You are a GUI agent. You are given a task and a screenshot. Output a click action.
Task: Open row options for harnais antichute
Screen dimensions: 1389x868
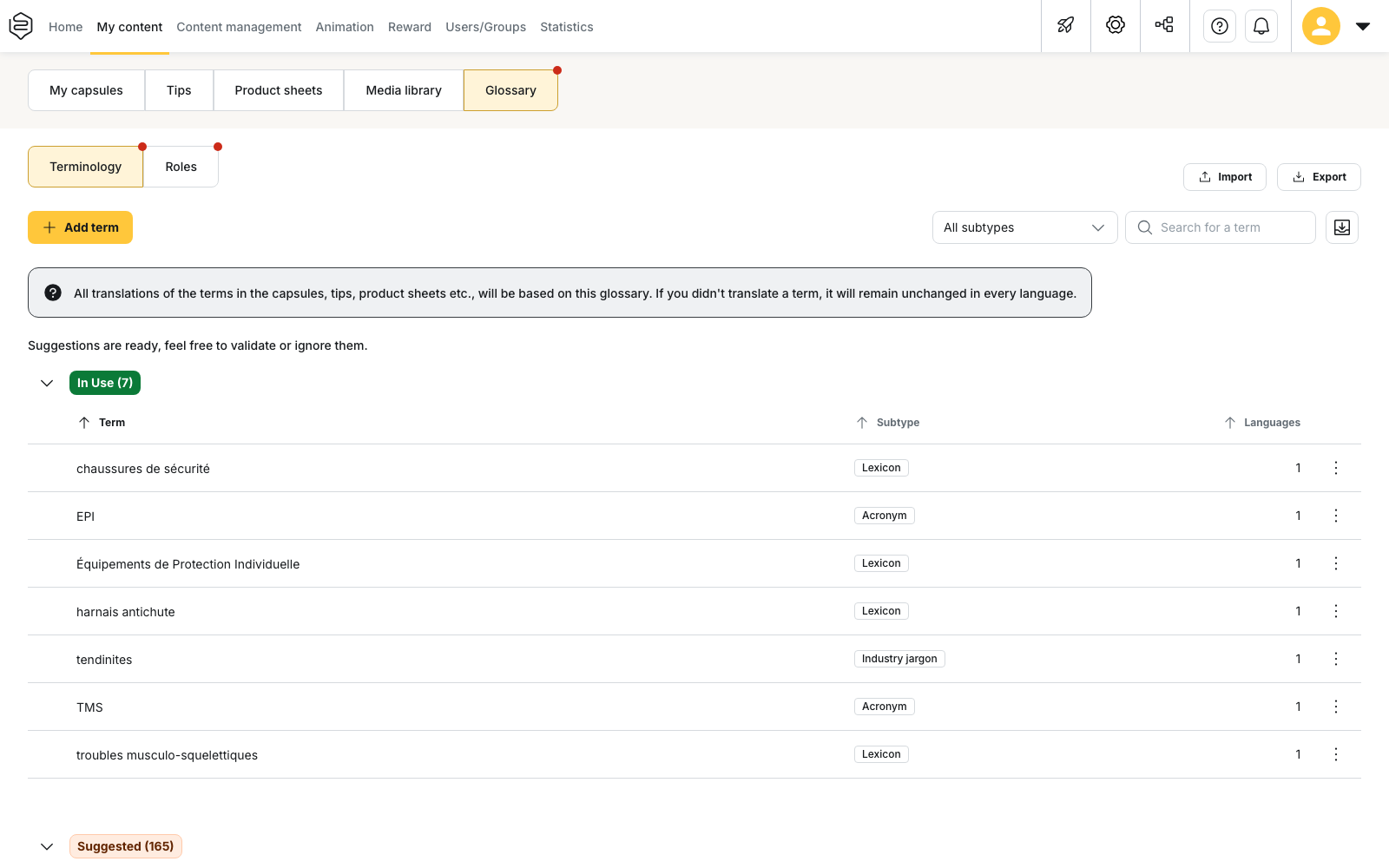coord(1336,611)
